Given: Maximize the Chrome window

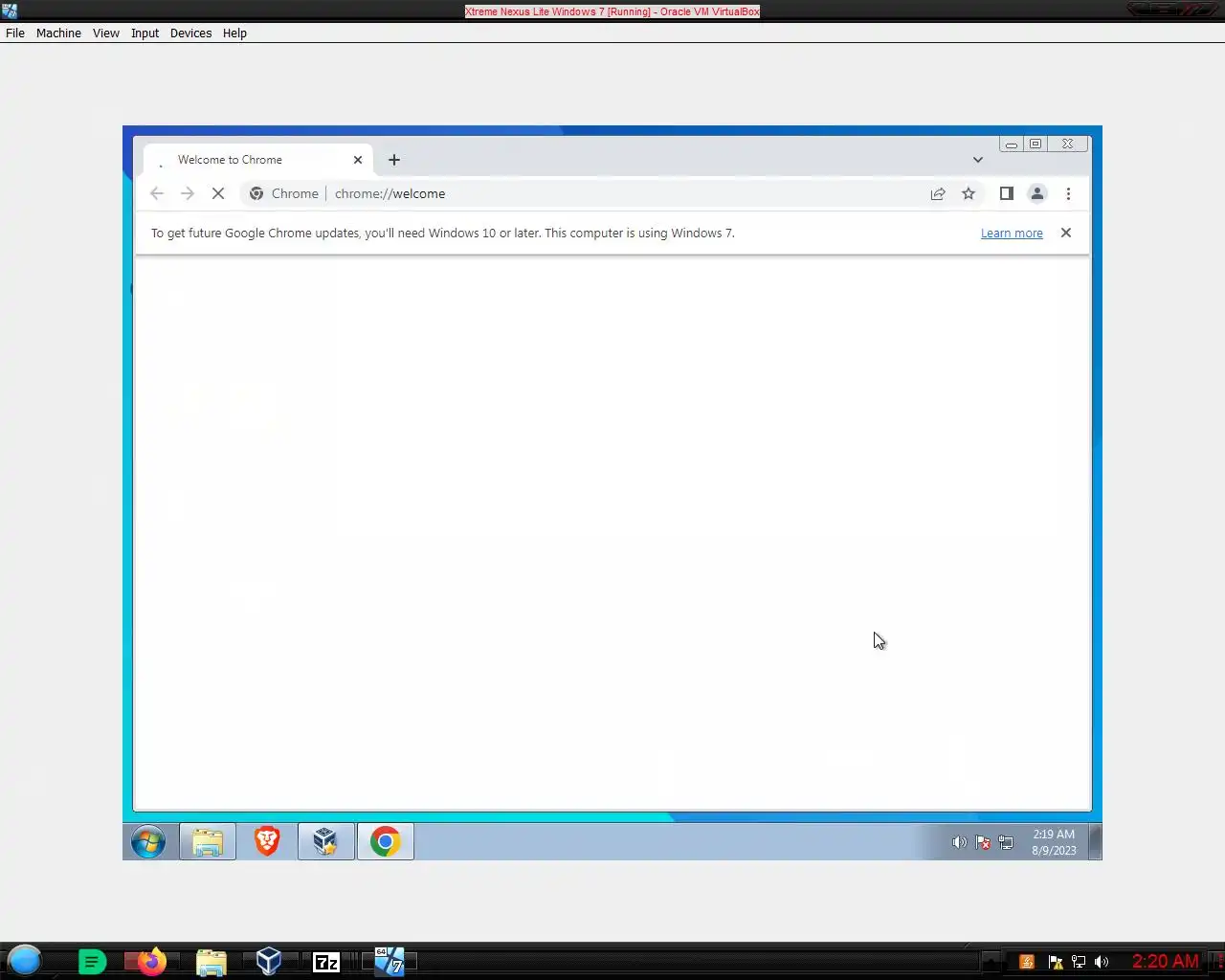Looking at the screenshot, I should [1036, 145].
